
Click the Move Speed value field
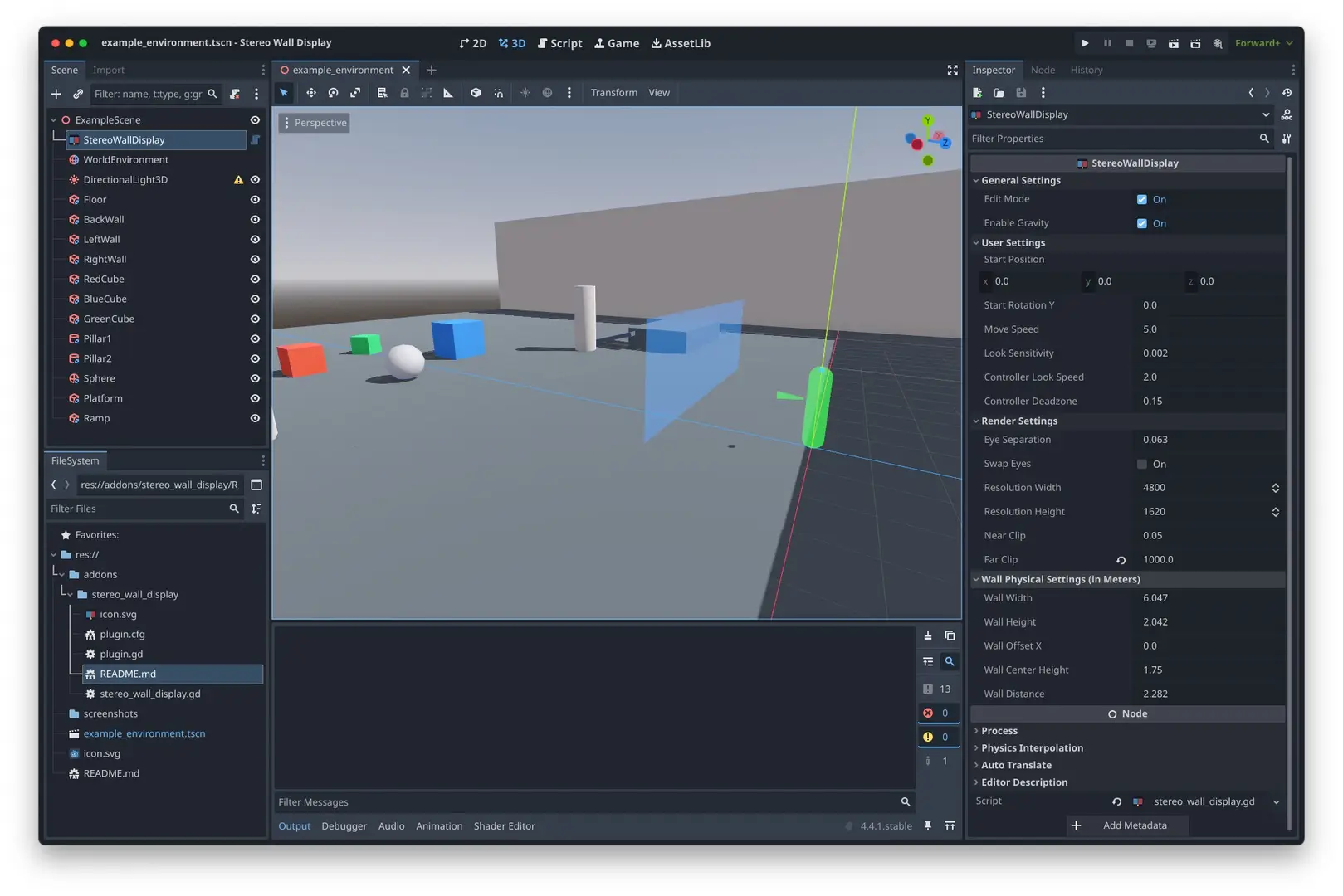coord(1208,329)
